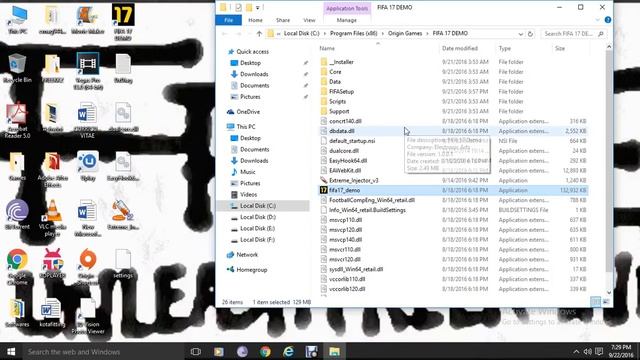Click the Search FIFA 17 DEMO box
This screenshot has width=640, height=360.
pyautogui.click(x=573, y=33)
